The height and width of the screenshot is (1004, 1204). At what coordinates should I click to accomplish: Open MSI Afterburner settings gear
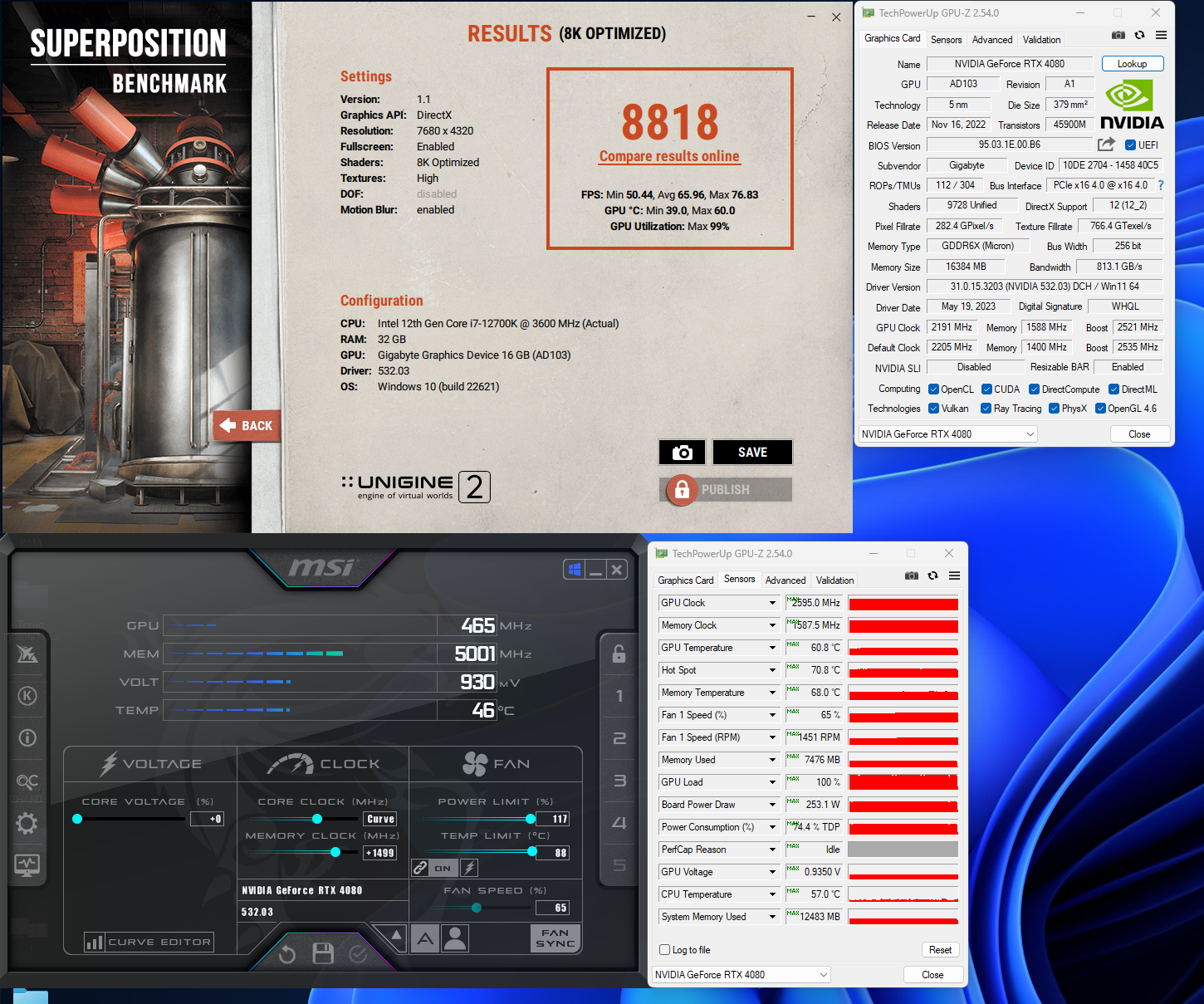(x=27, y=823)
